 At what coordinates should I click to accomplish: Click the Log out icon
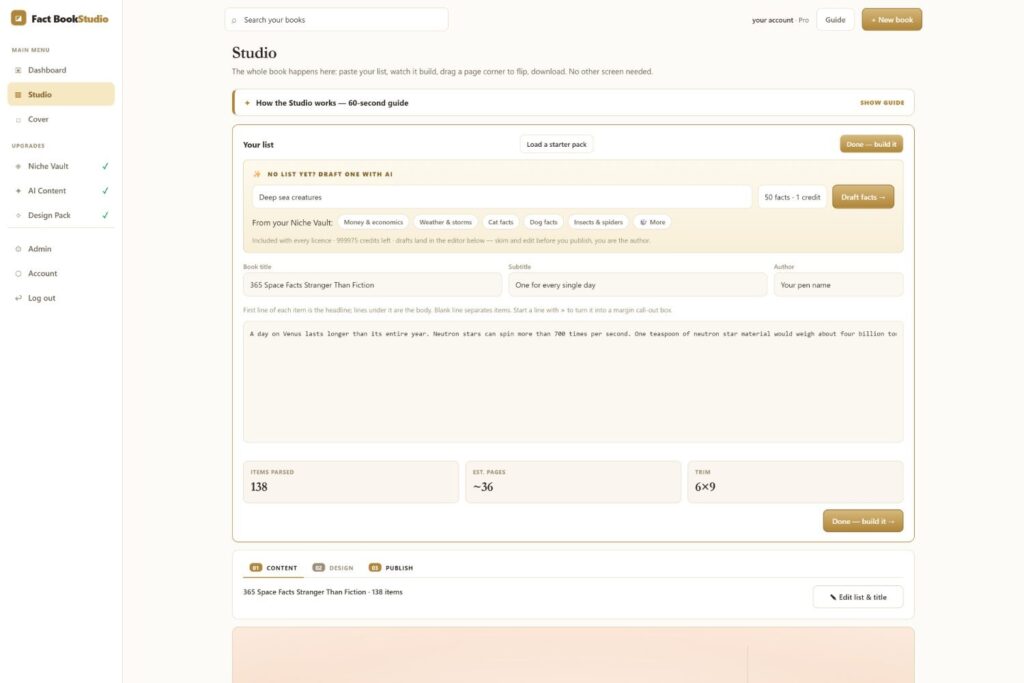click(x=18, y=298)
